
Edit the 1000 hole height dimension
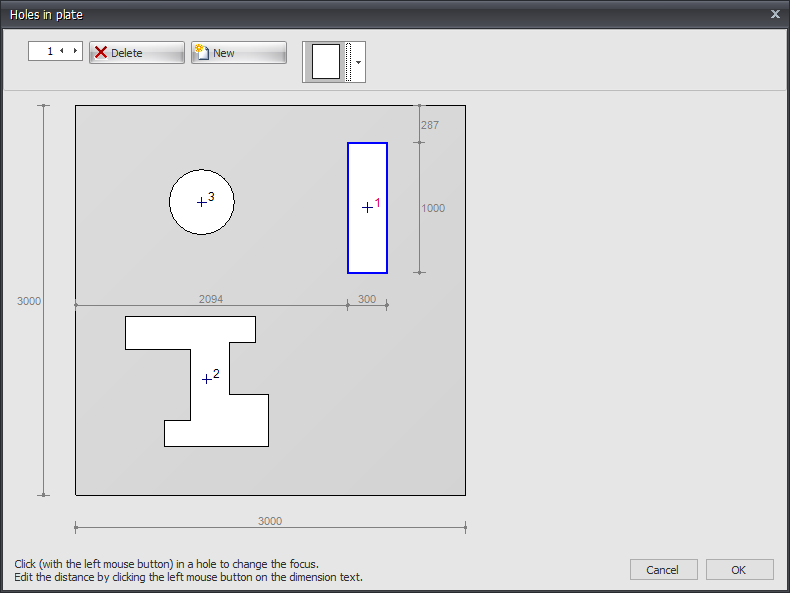click(x=433, y=208)
